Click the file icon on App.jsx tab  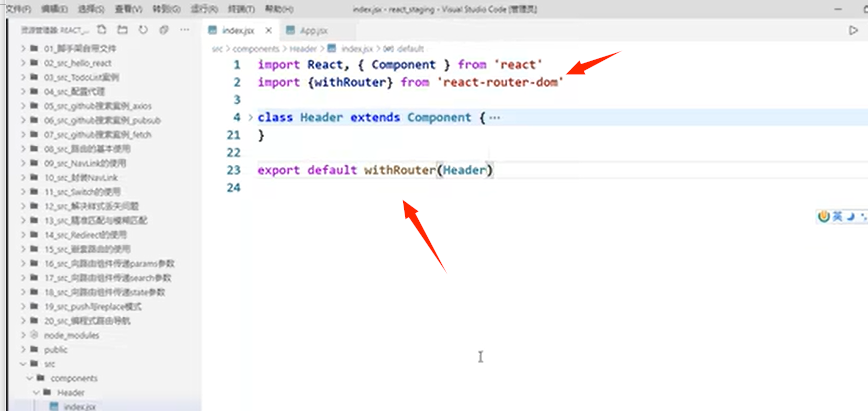tap(291, 30)
